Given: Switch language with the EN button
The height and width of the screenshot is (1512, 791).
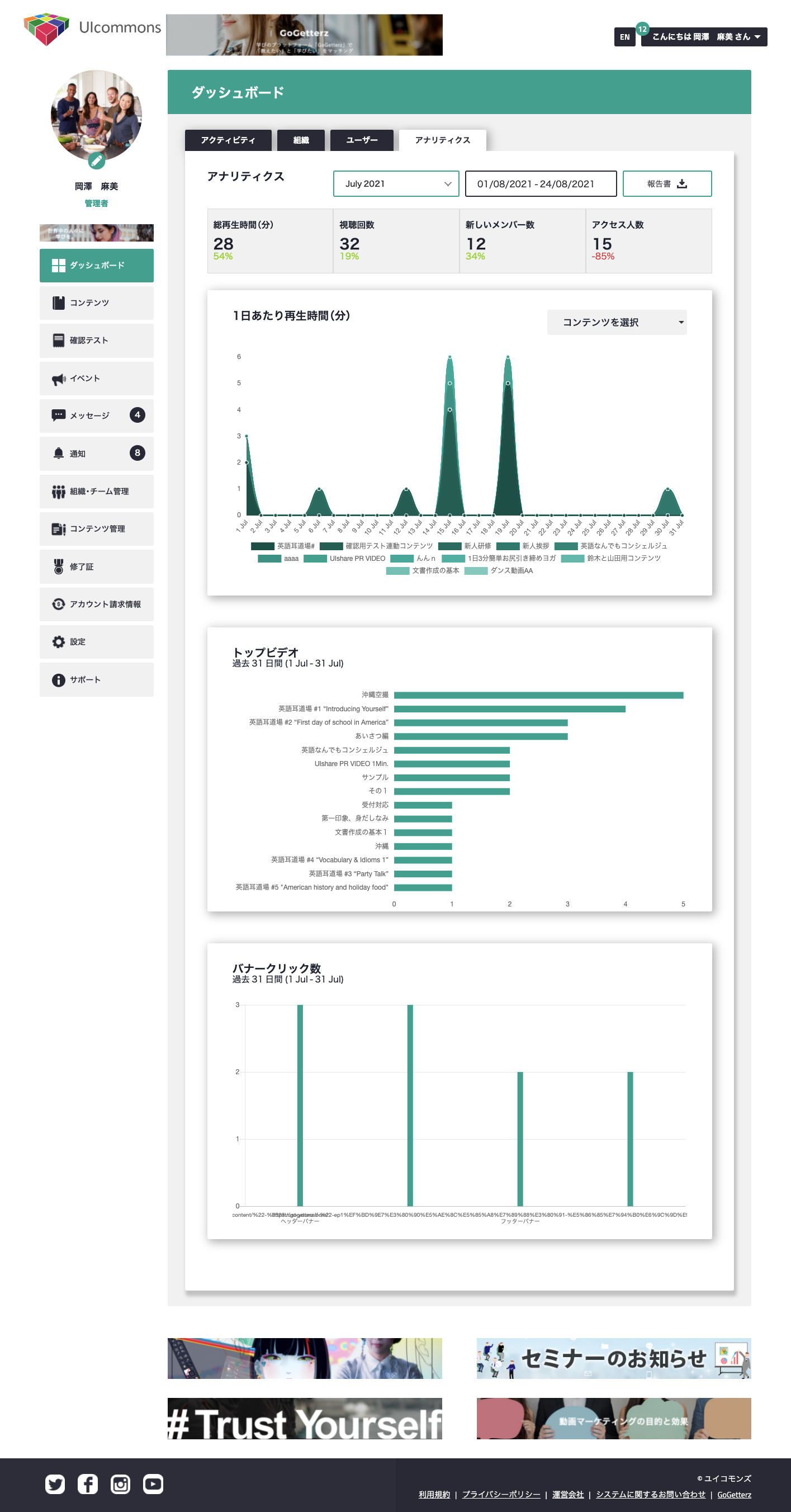Looking at the screenshot, I should [x=624, y=37].
